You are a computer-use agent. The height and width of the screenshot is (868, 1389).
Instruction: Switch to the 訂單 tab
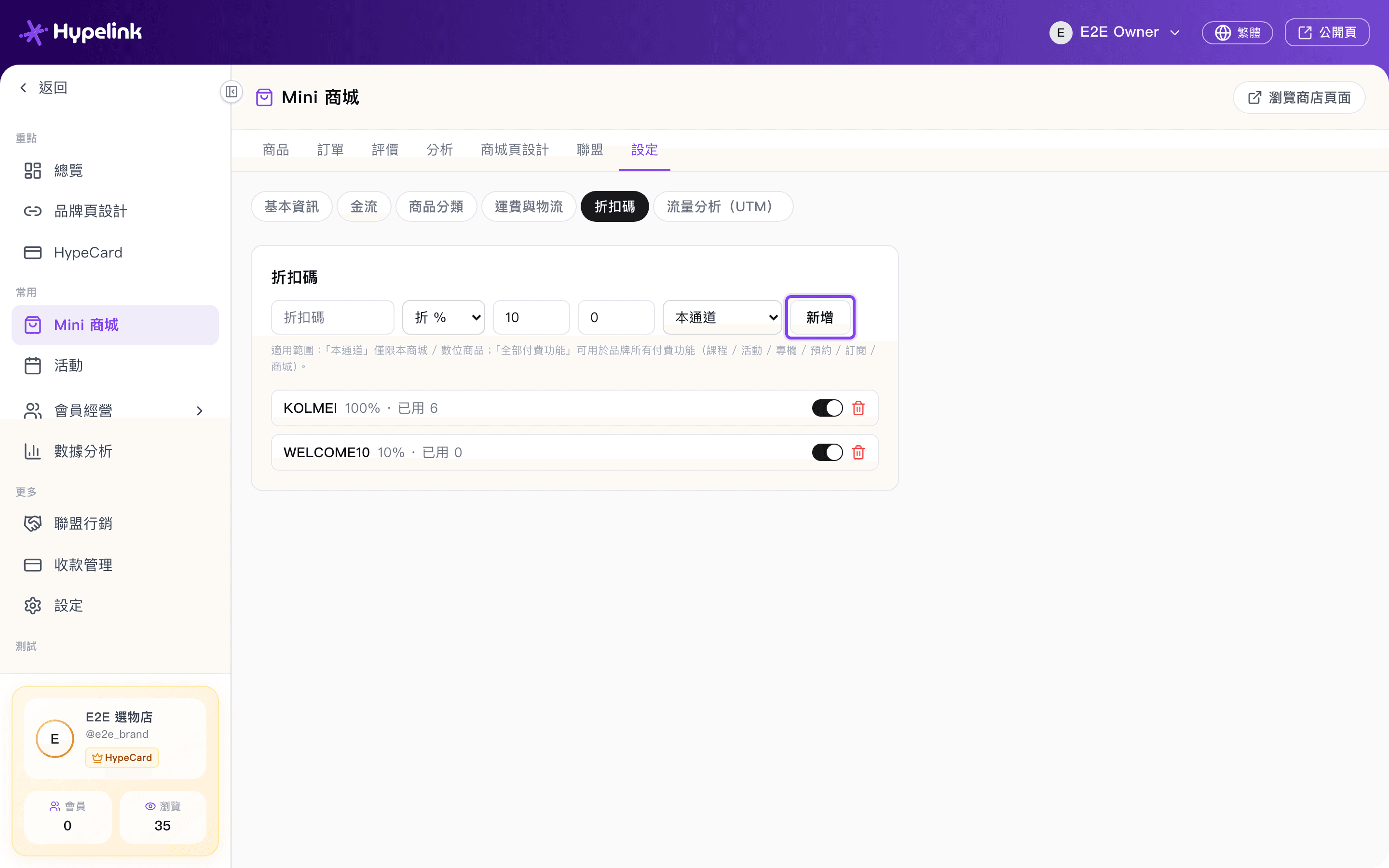pyautogui.click(x=330, y=150)
